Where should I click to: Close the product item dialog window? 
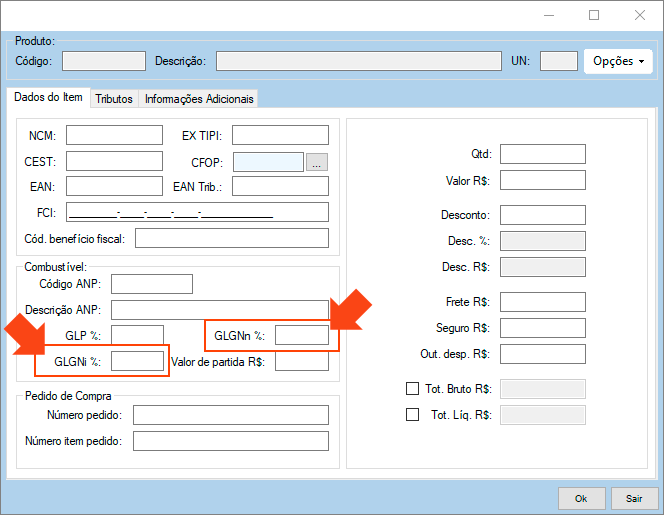(639, 15)
